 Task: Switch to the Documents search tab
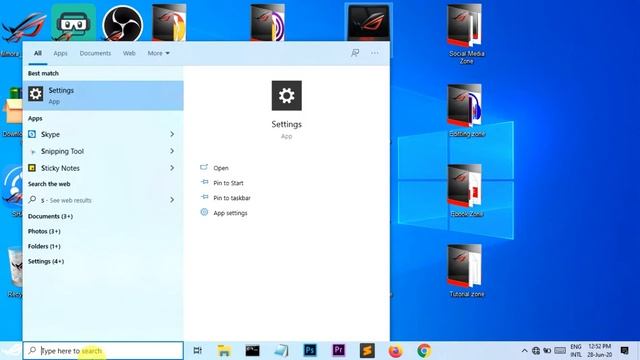[95, 53]
